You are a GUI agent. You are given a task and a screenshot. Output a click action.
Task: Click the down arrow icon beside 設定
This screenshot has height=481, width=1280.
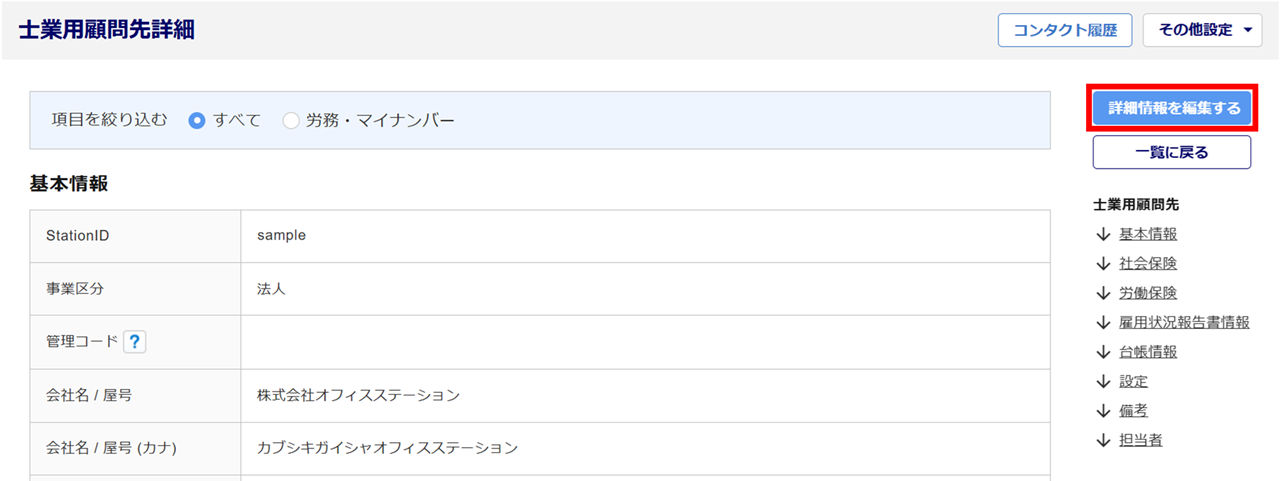[1103, 381]
